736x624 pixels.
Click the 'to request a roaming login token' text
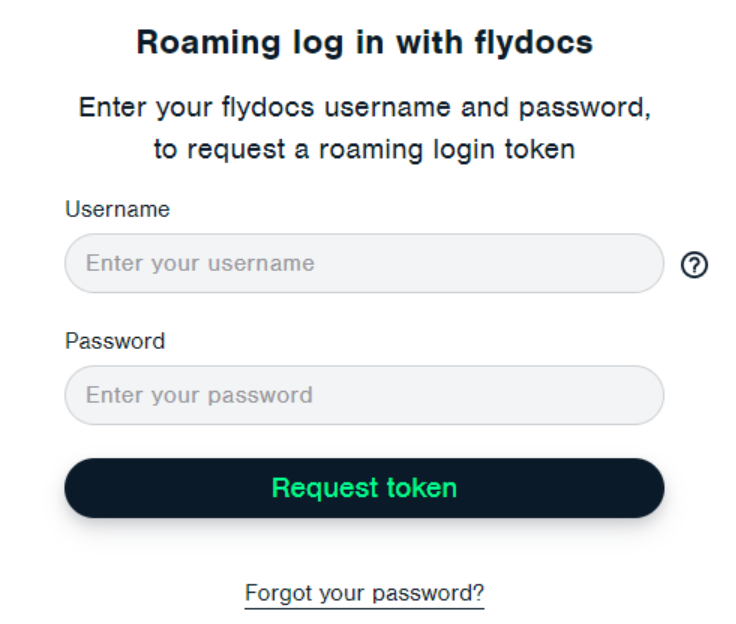[364, 150]
